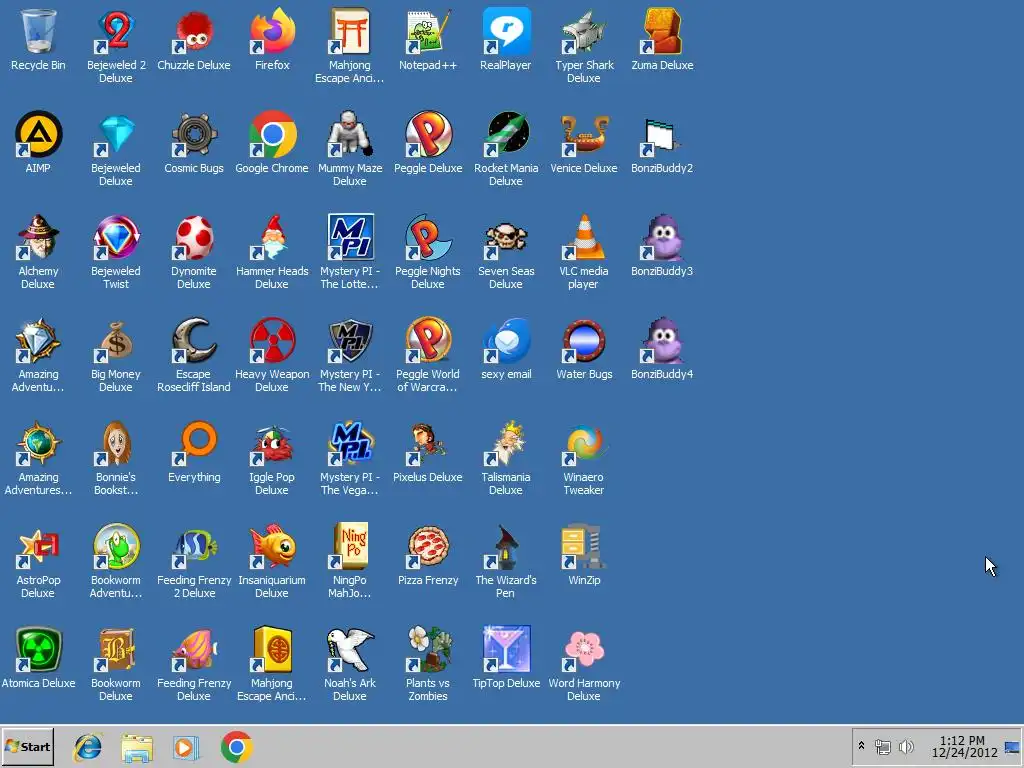Screen dimensions: 1024x768
Task: Select the Insaniquarium Deluxe fish icon
Action: [x=272, y=546]
